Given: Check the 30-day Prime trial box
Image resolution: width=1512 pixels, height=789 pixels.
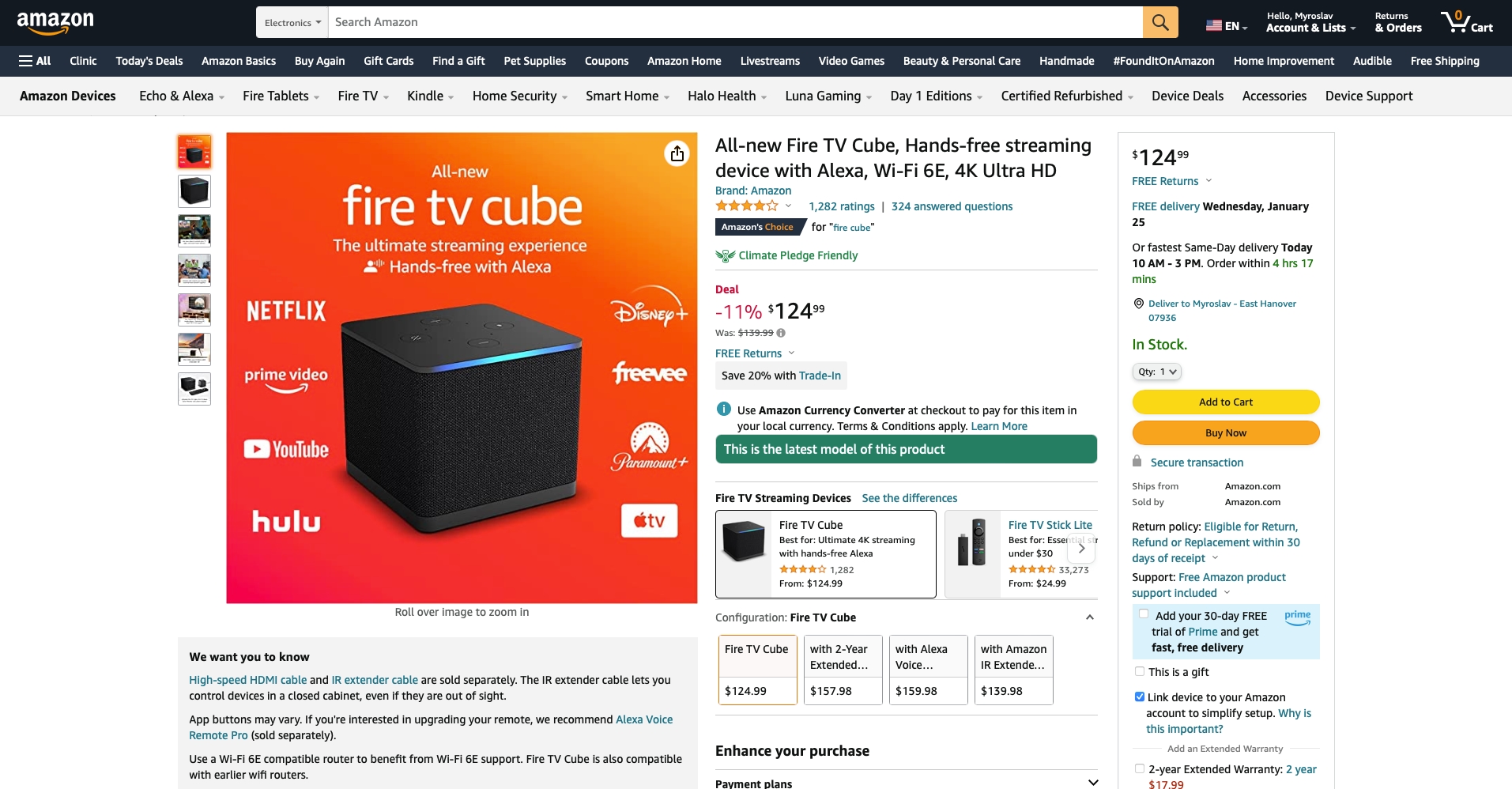Looking at the screenshot, I should pyautogui.click(x=1144, y=613).
